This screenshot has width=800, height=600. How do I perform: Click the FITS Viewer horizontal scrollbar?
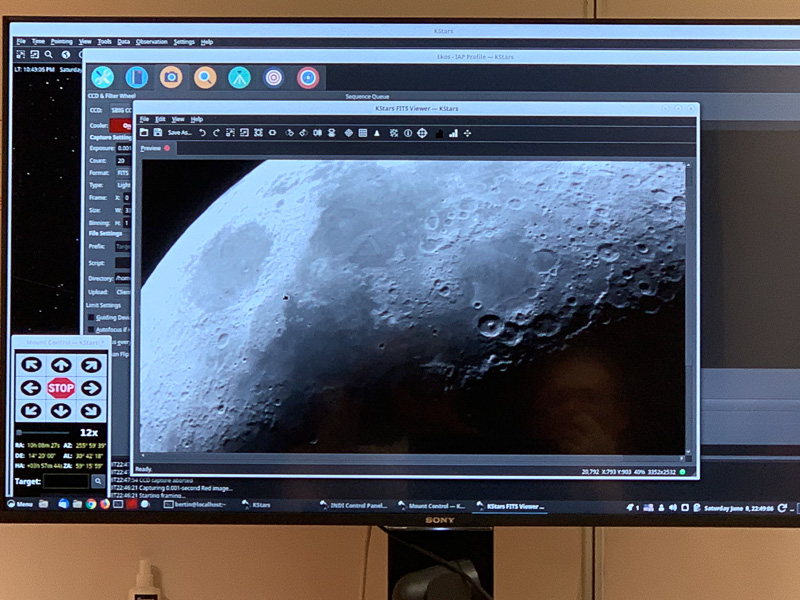[411, 458]
